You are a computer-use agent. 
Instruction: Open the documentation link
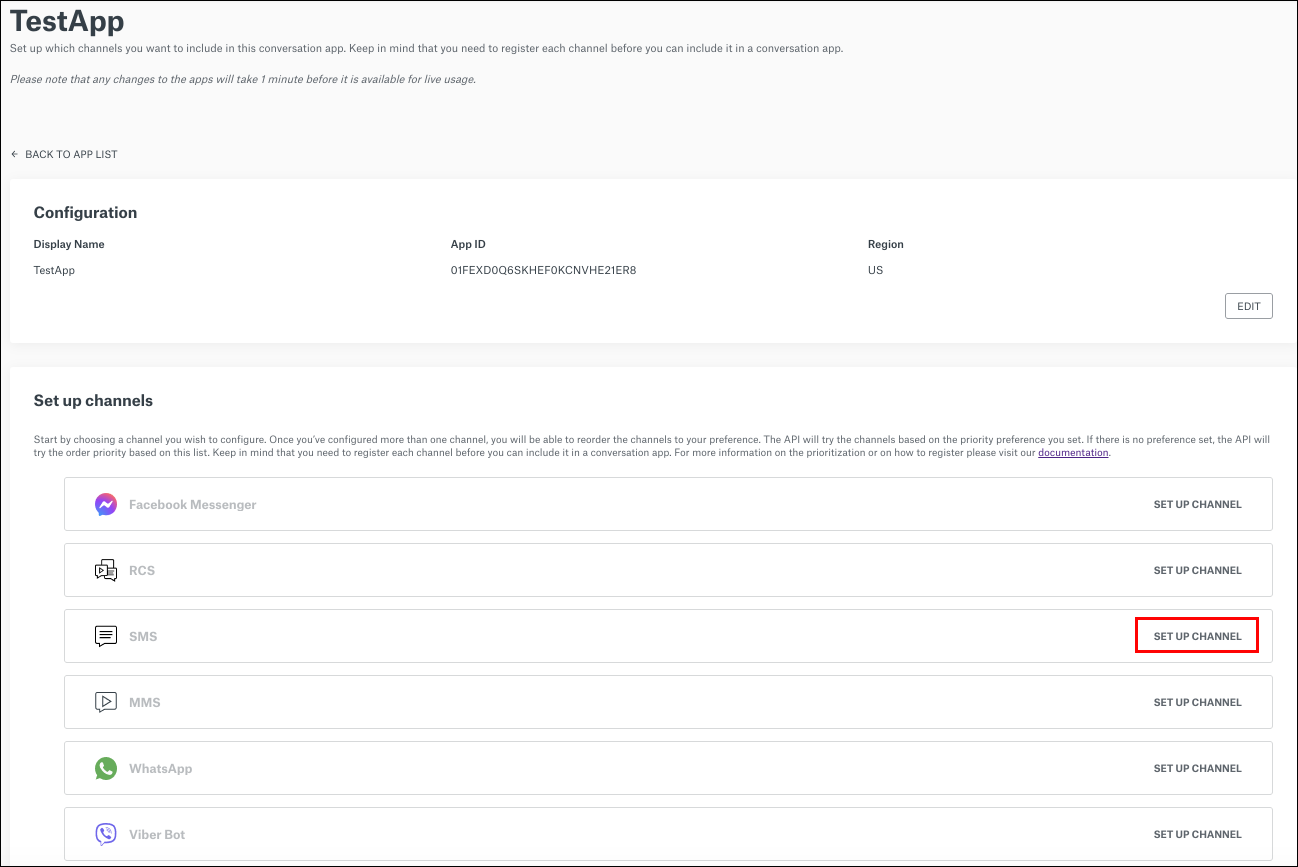click(x=1073, y=452)
